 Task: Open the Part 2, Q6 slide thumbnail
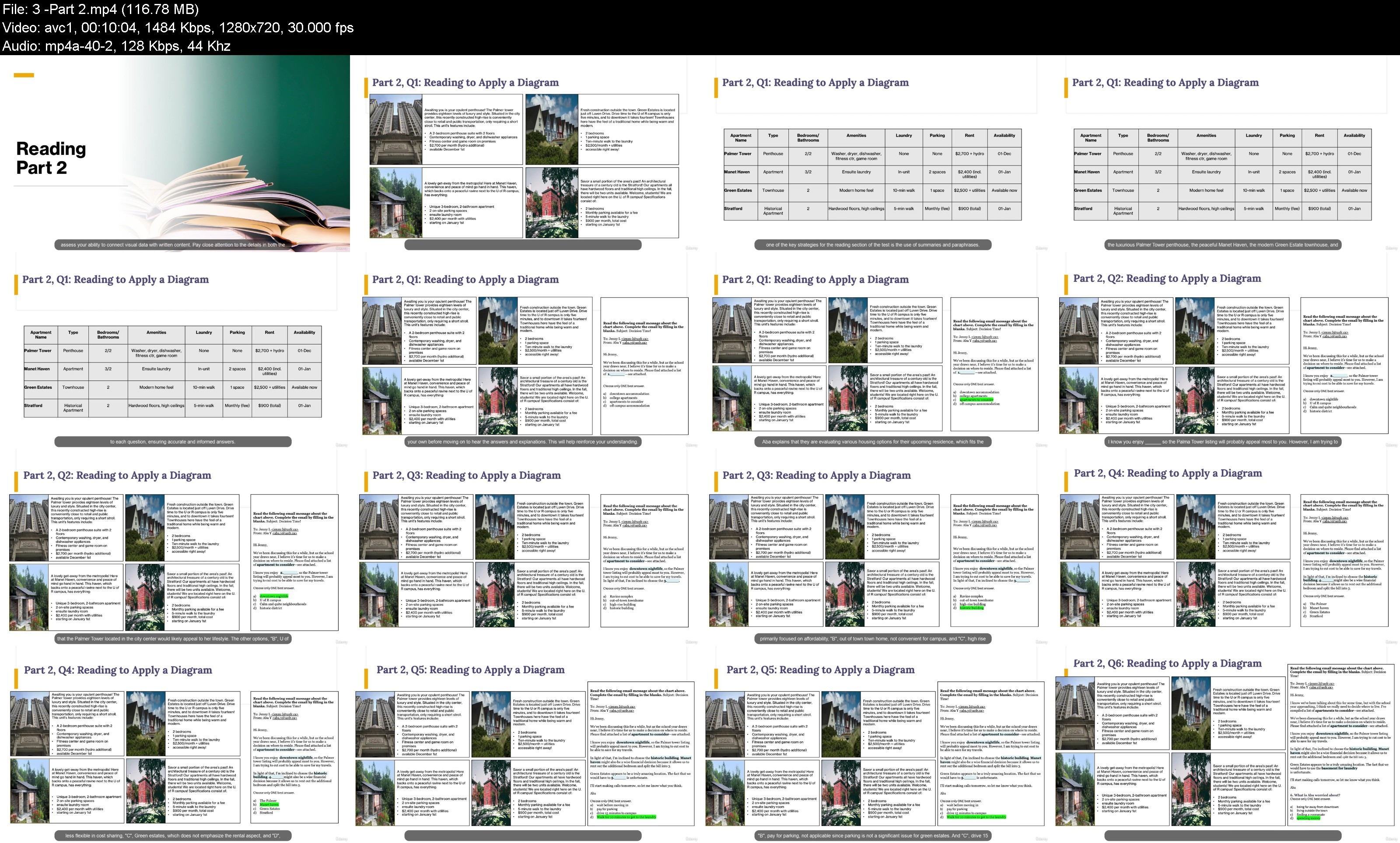1225,744
